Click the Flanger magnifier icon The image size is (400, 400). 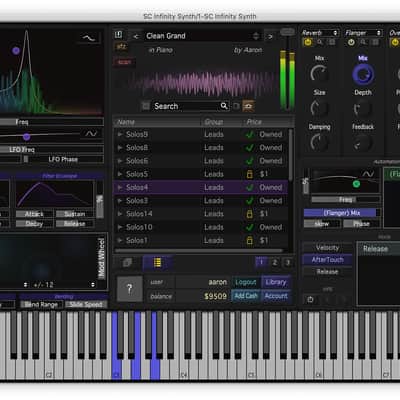point(363,42)
